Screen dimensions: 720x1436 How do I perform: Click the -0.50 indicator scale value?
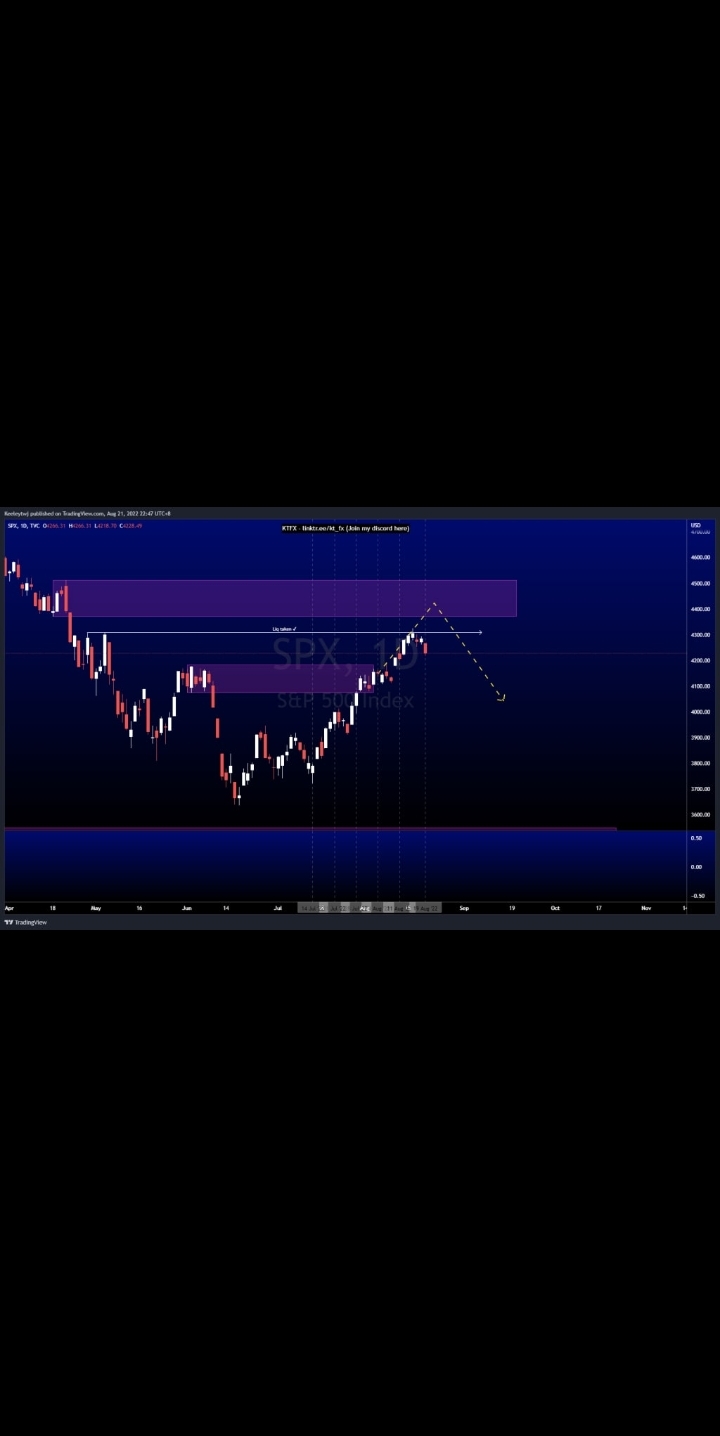[697, 896]
